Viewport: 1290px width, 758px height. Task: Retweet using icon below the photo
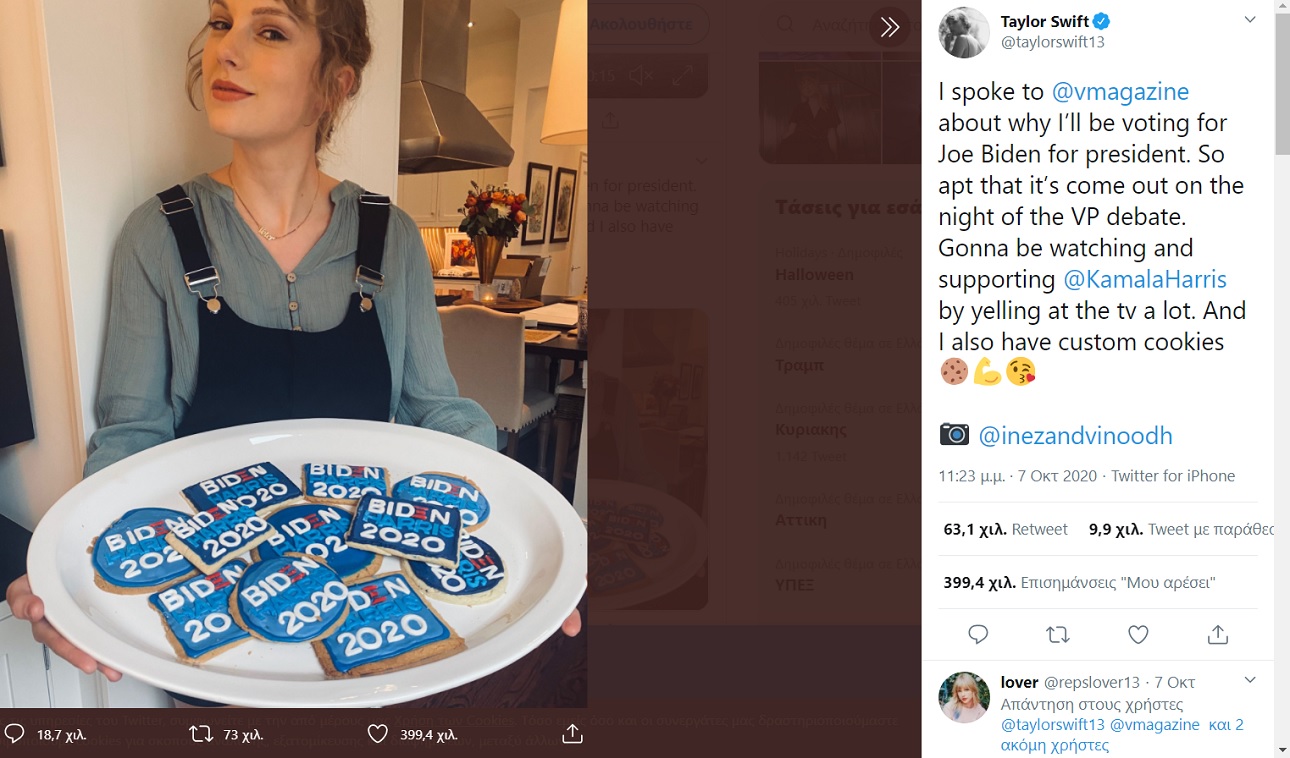coord(201,734)
